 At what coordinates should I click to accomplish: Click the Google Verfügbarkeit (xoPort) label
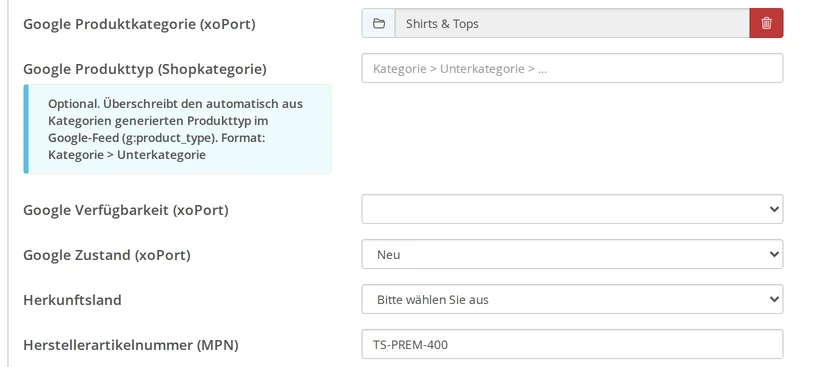pyautogui.click(x=126, y=210)
